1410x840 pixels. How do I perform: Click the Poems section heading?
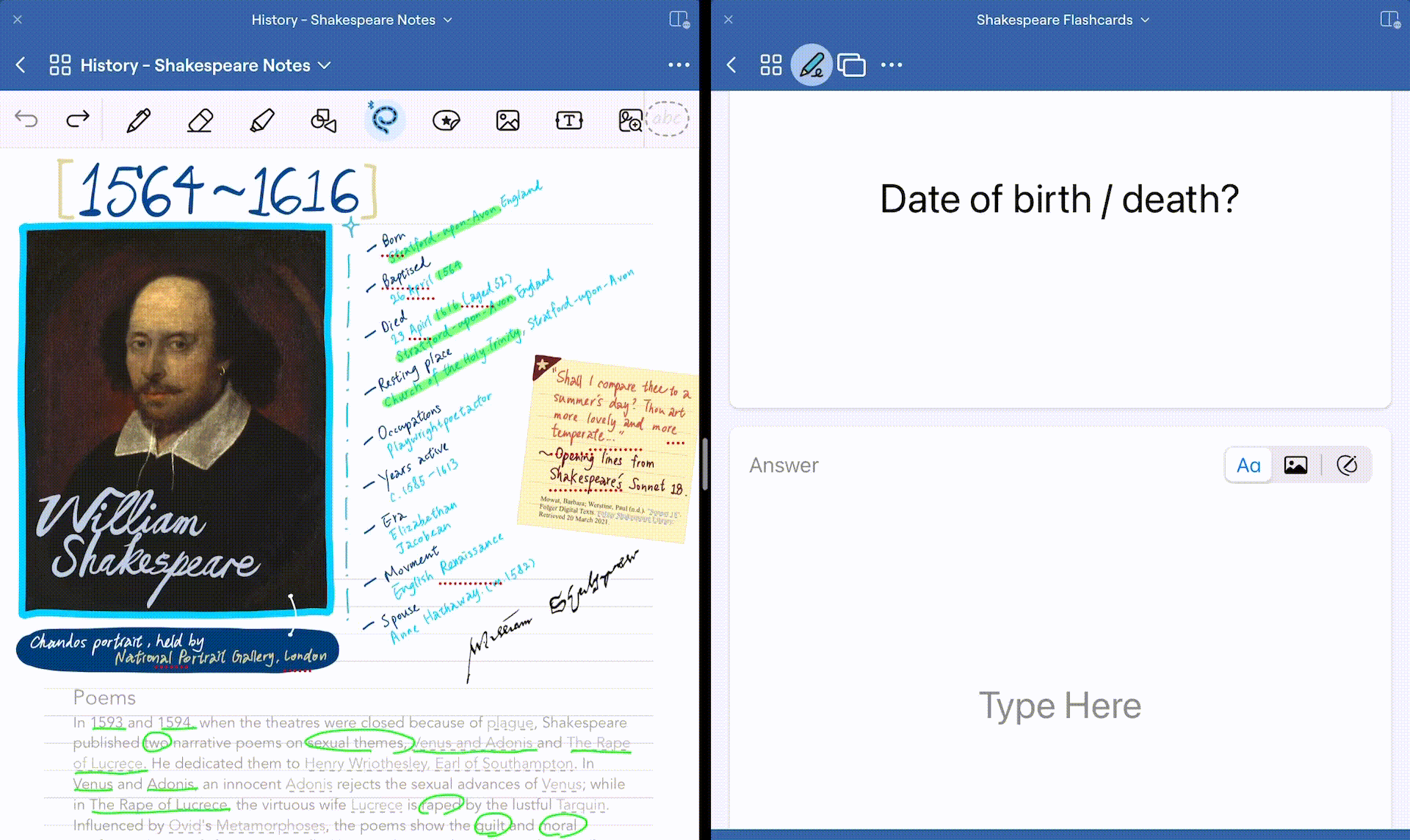point(104,698)
